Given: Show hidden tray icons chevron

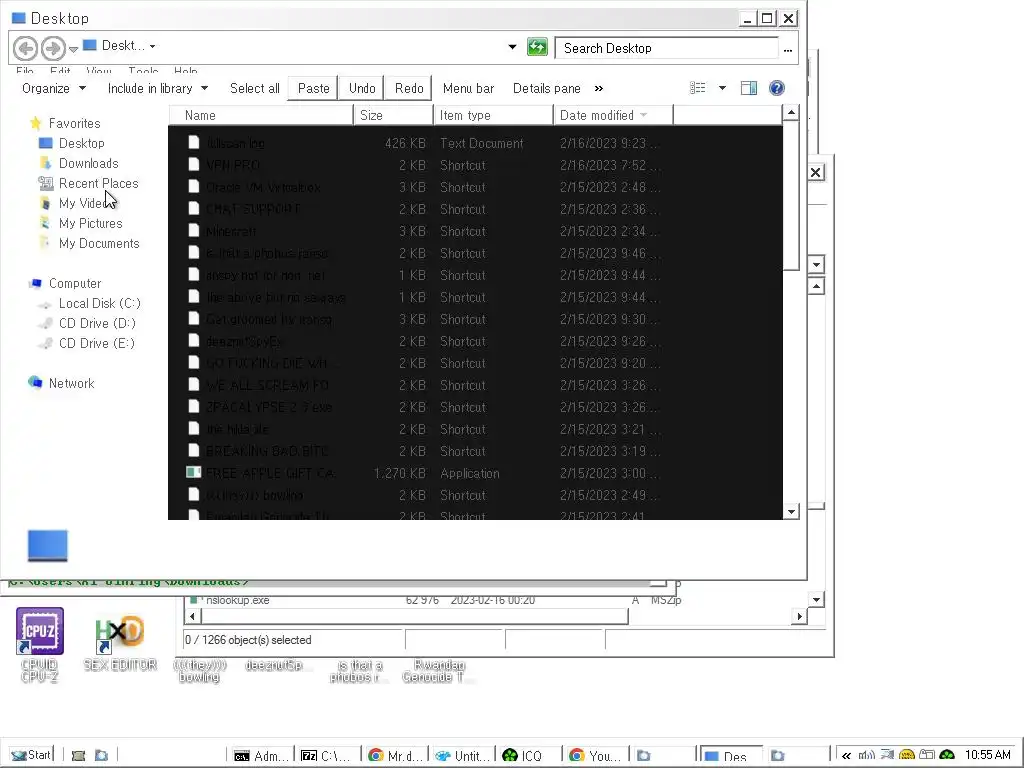Looking at the screenshot, I should click(x=846, y=756).
